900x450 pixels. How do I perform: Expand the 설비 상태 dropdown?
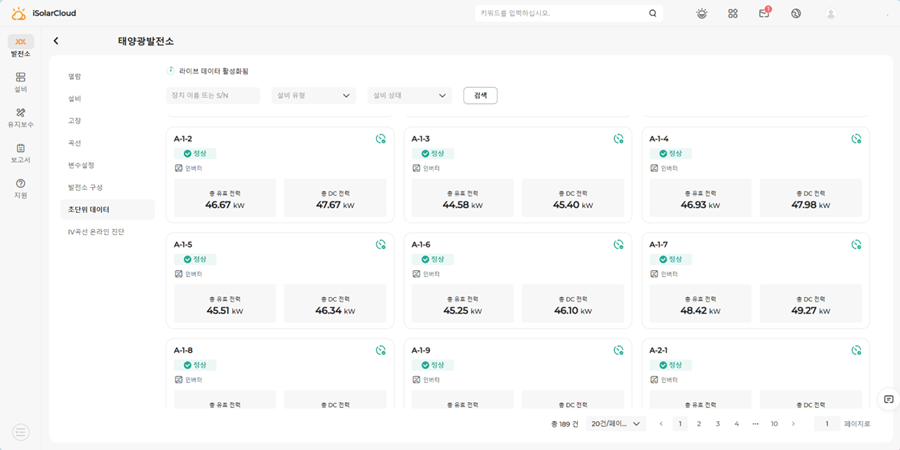pos(410,96)
